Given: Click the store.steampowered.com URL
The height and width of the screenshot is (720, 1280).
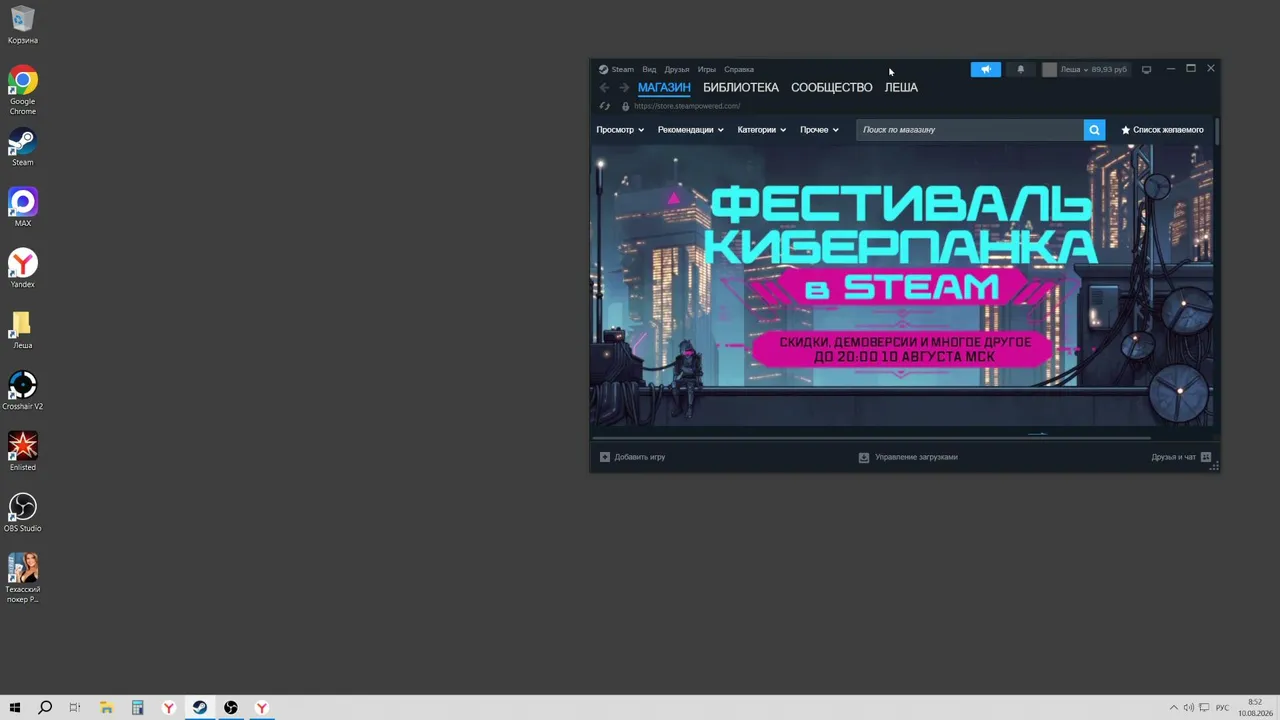Looking at the screenshot, I should pyautogui.click(x=687, y=106).
